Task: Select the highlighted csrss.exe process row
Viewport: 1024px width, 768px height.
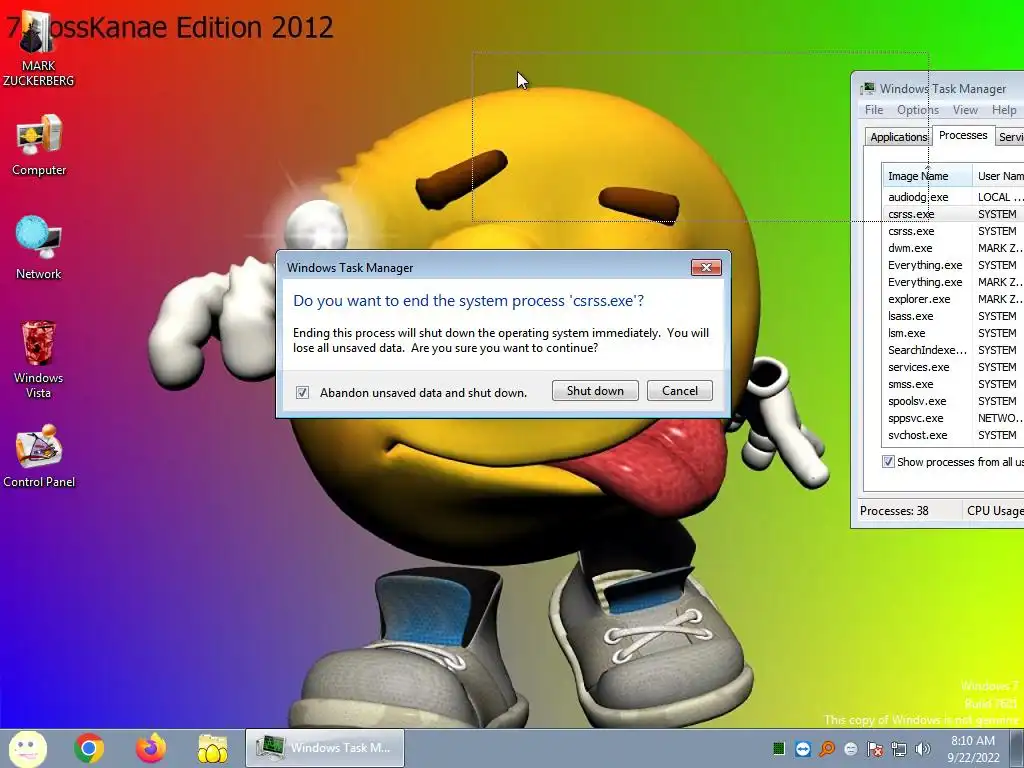Action: (953, 214)
